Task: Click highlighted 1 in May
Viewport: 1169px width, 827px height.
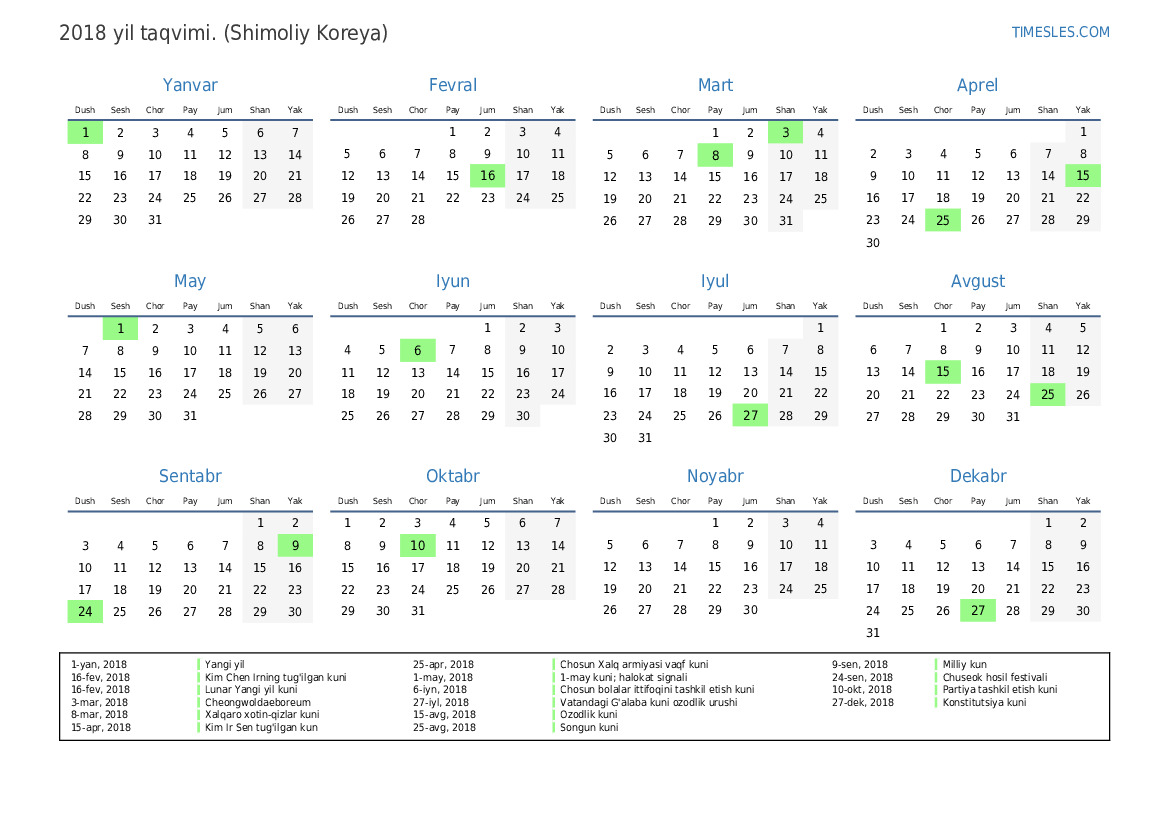Action: point(120,329)
